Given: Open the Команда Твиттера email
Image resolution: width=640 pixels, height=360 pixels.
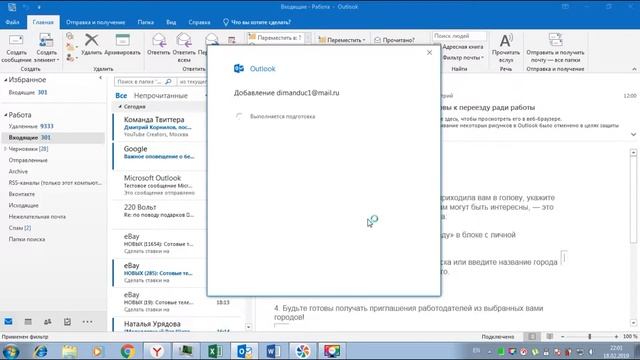Looking at the screenshot, I should point(159,127).
